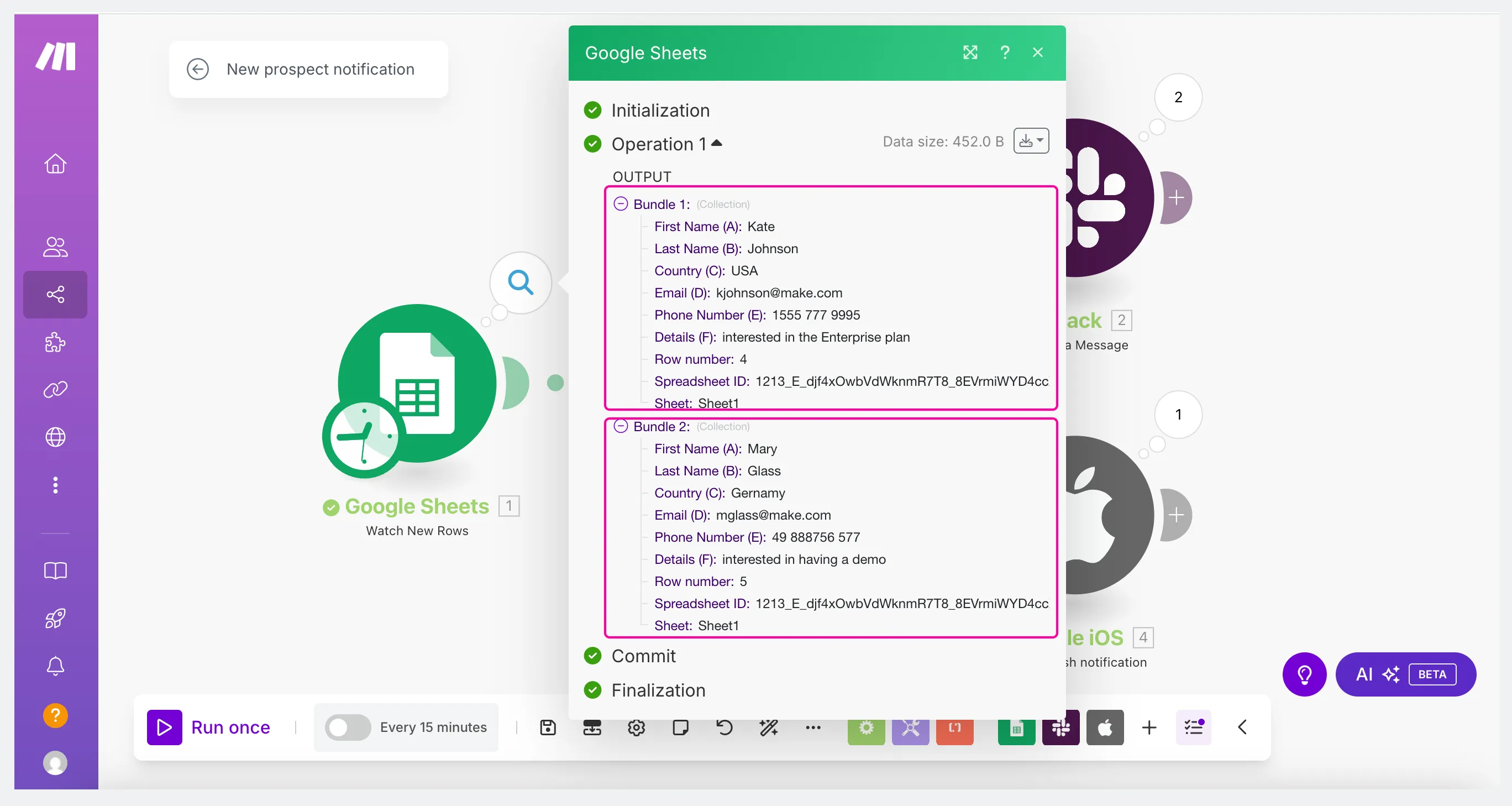Add module after Slack with plus handle

click(1175, 198)
